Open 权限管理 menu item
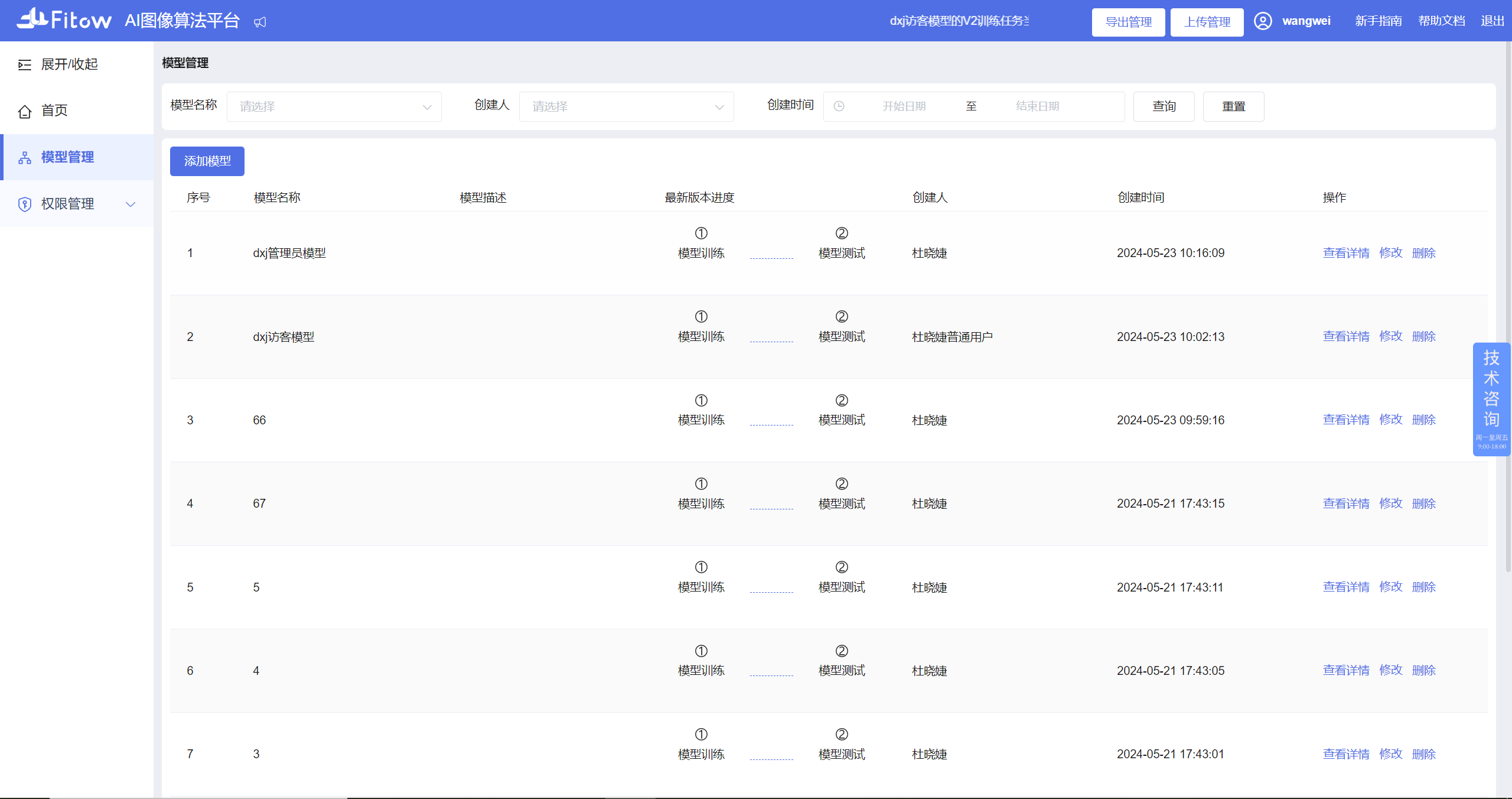The height and width of the screenshot is (799, 1512). click(x=77, y=204)
